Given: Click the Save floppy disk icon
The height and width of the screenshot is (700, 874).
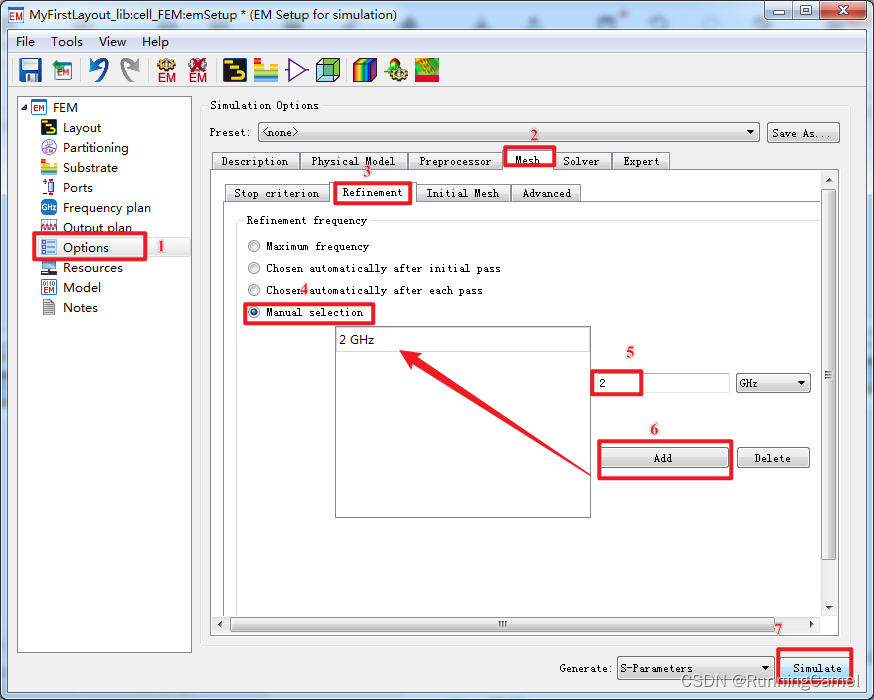Looking at the screenshot, I should [x=30, y=70].
